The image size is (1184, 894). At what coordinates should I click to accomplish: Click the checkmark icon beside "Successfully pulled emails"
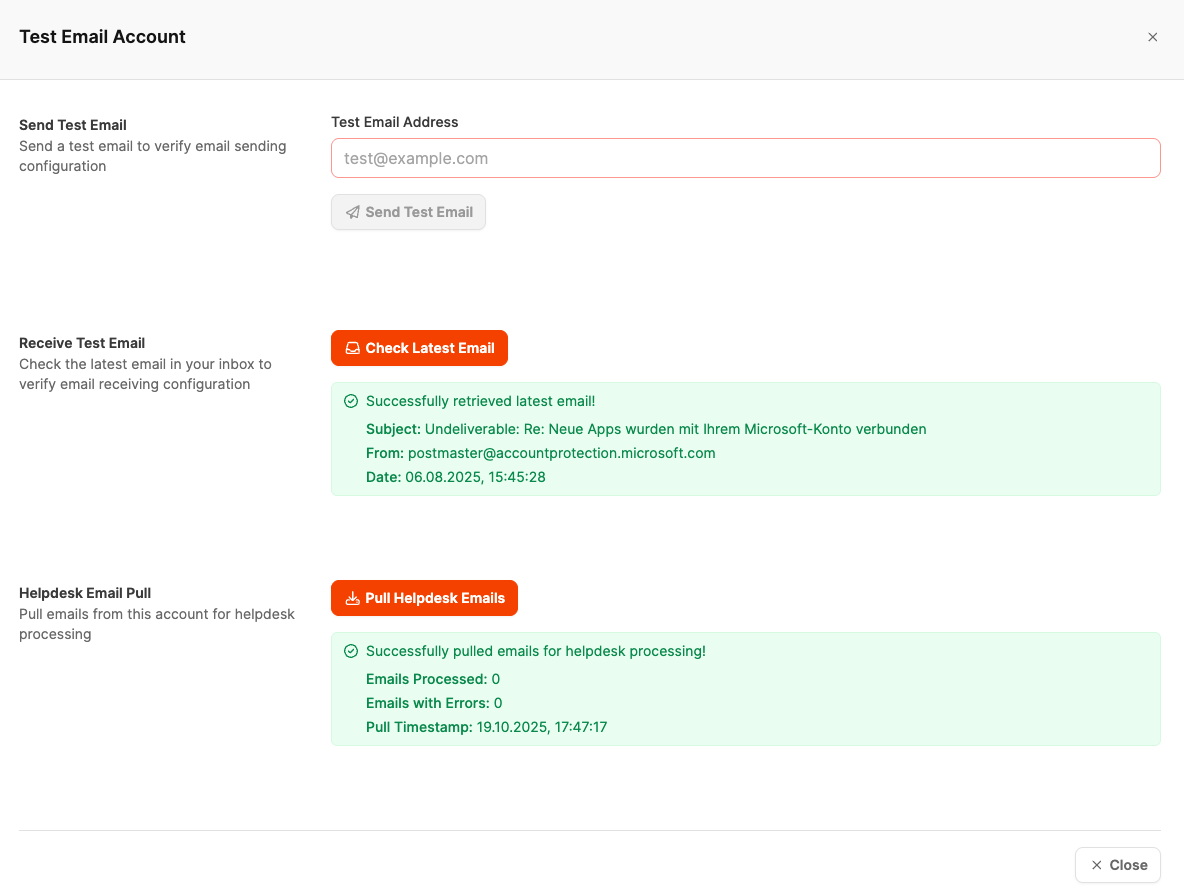coord(351,651)
